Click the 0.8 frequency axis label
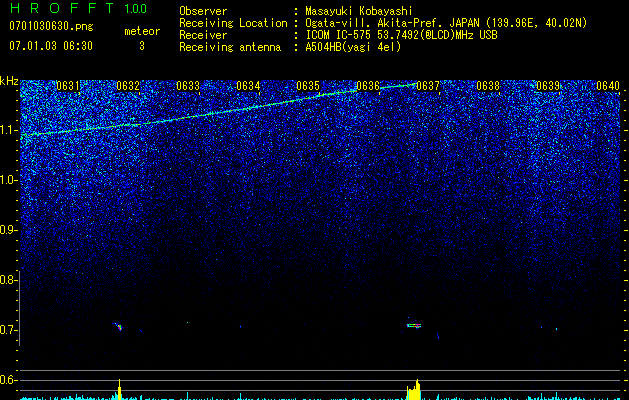The width and height of the screenshot is (629, 400). tap(8, 280)
